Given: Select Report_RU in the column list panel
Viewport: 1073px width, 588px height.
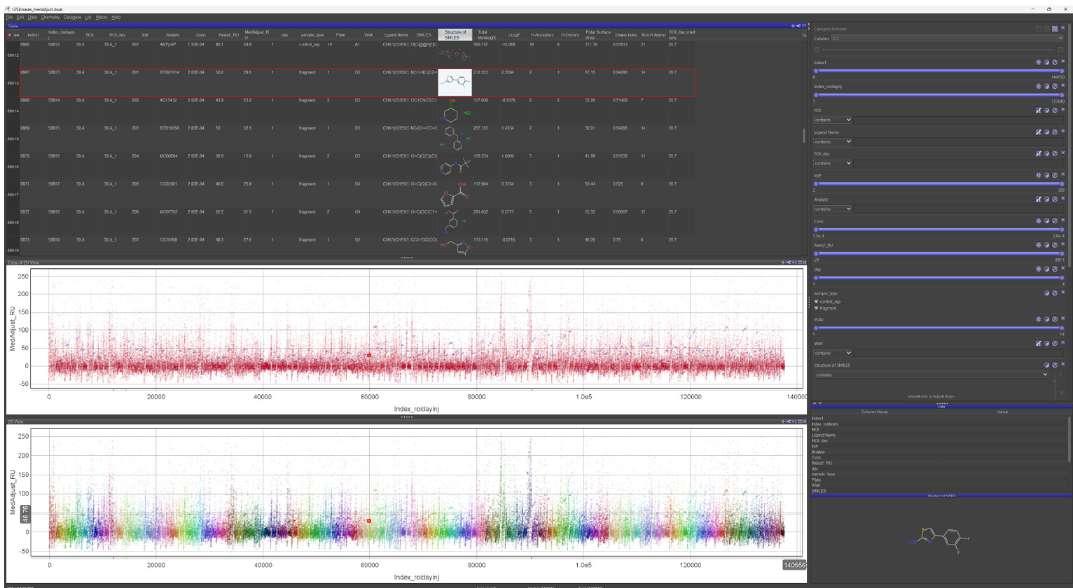Looking at the screenshot, I should tap(822, 463).
